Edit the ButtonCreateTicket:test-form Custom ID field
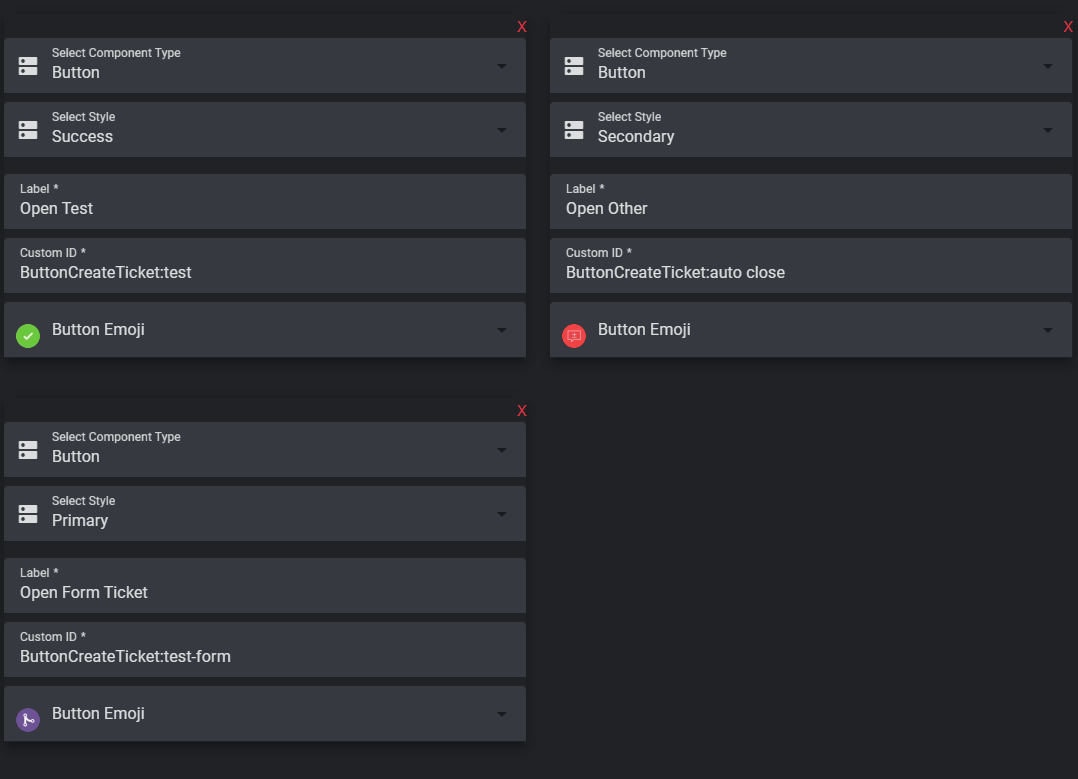 [x=265, y=656]
